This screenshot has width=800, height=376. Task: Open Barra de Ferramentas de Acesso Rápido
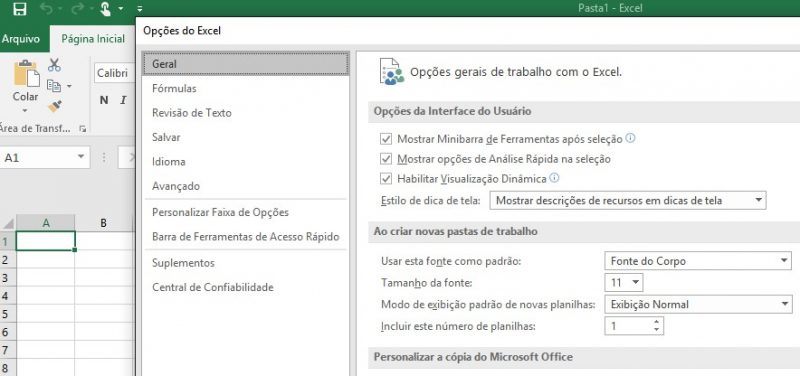pyautogui.click(x=246, y=237)
